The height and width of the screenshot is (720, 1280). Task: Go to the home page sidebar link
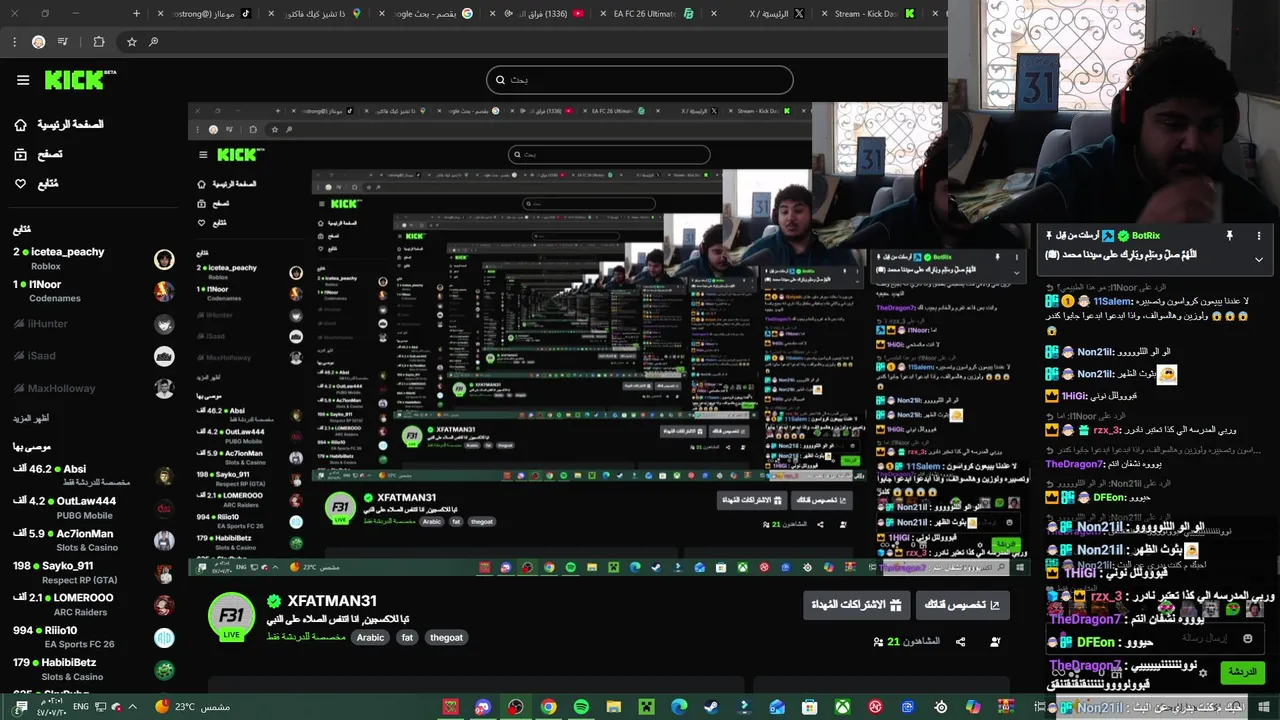60,124
